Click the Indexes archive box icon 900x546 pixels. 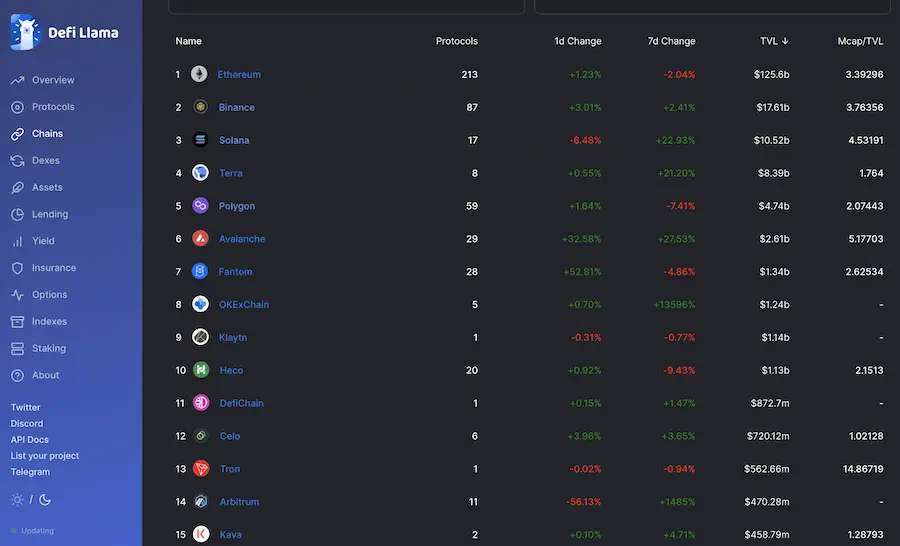(x=17, y=322)
